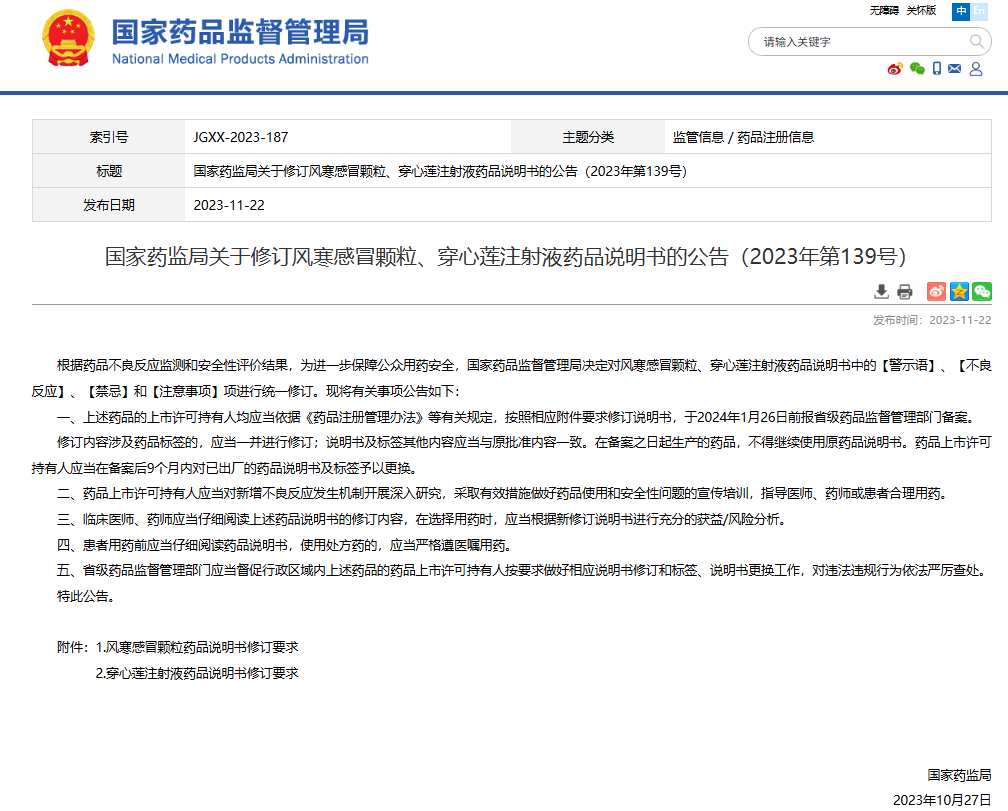
Task: Open the user account icon
Action: [x=974, y=68]
